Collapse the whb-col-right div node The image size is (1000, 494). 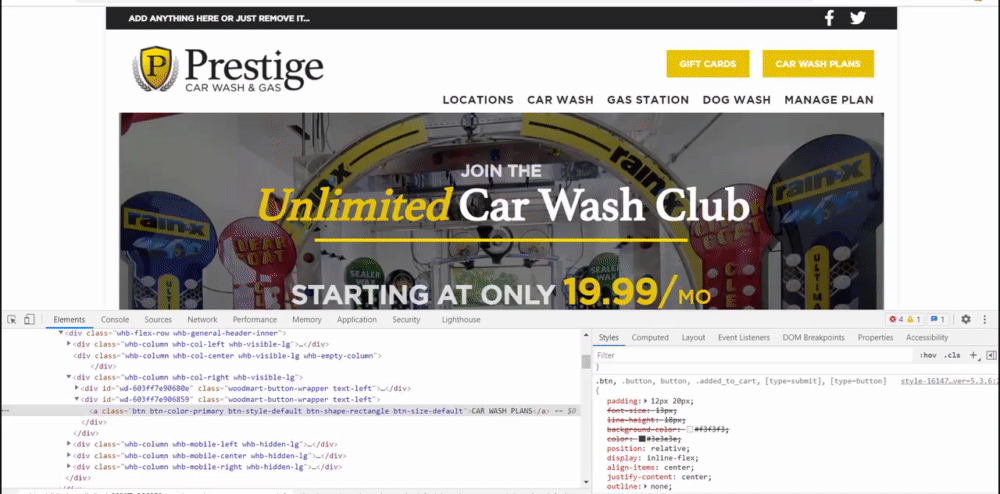[70, 377]
